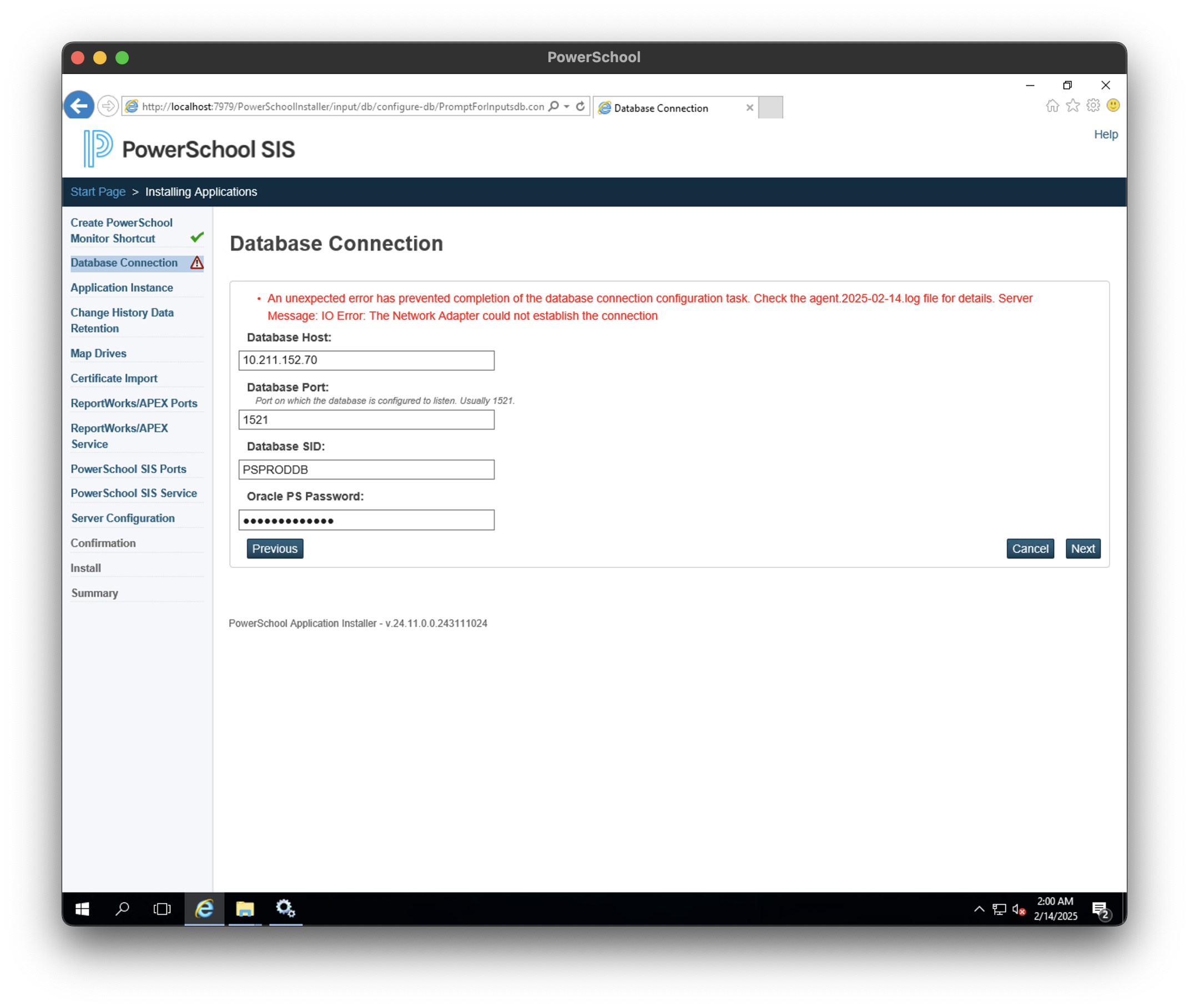Viewport: 1189px width, 1008px height.
Task: Click the PowerSchool SIS logo
Action: pyautogui.click(x=189, y=149)
